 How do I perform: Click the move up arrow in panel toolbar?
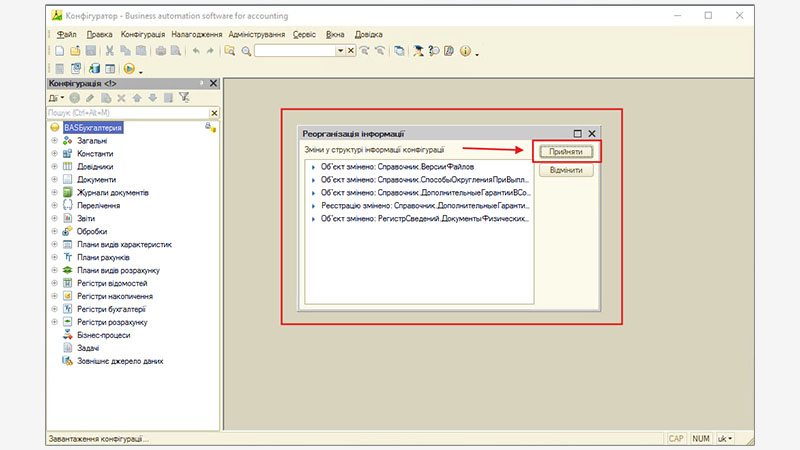pos(137,98)
